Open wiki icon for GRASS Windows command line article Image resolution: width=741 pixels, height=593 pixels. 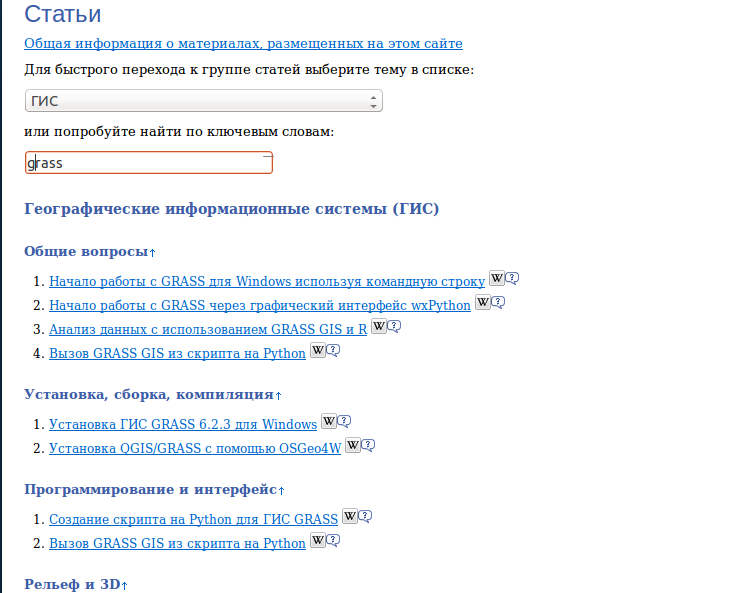[x=496, y=279]
